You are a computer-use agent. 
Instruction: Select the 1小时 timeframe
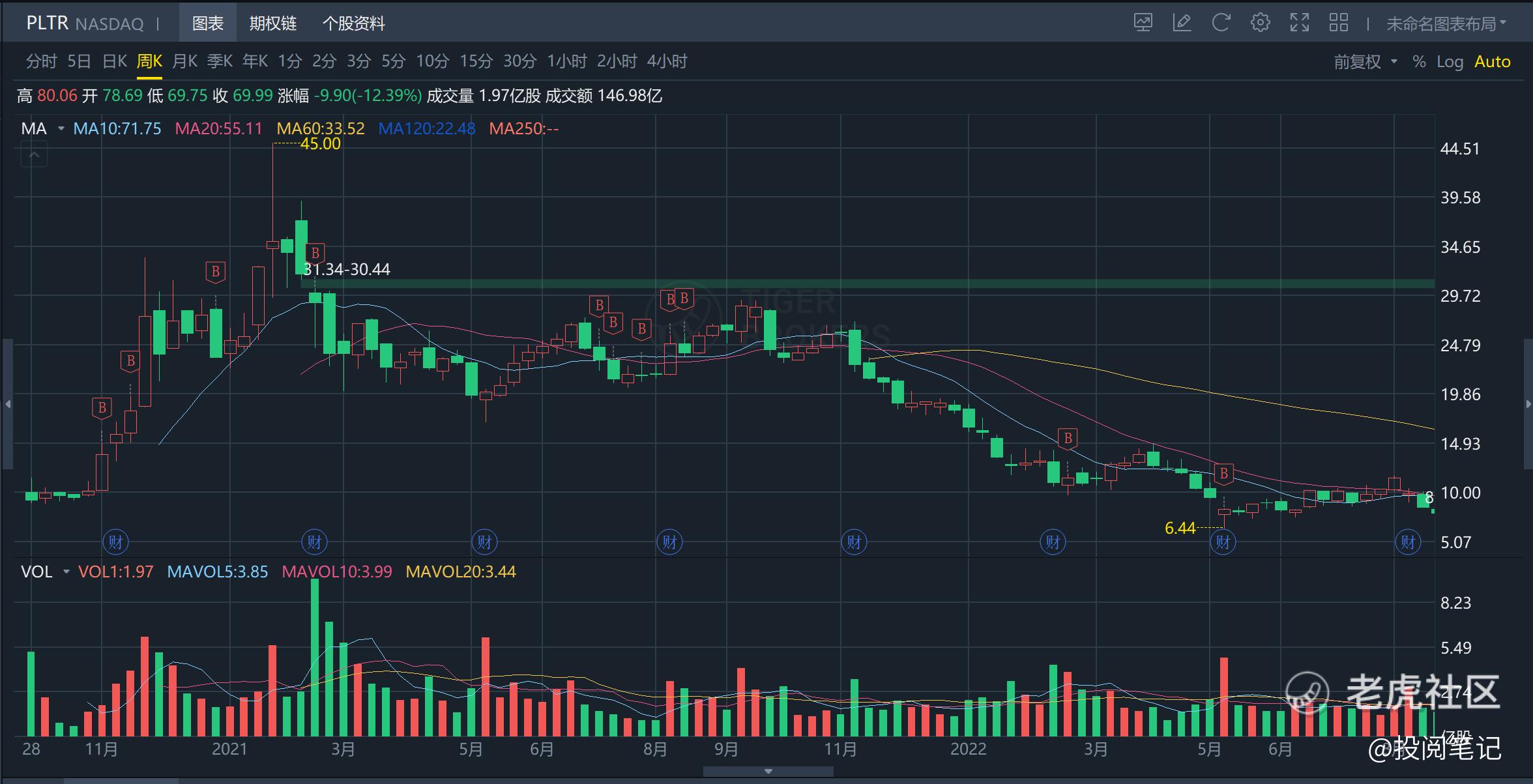pos(566,61)
